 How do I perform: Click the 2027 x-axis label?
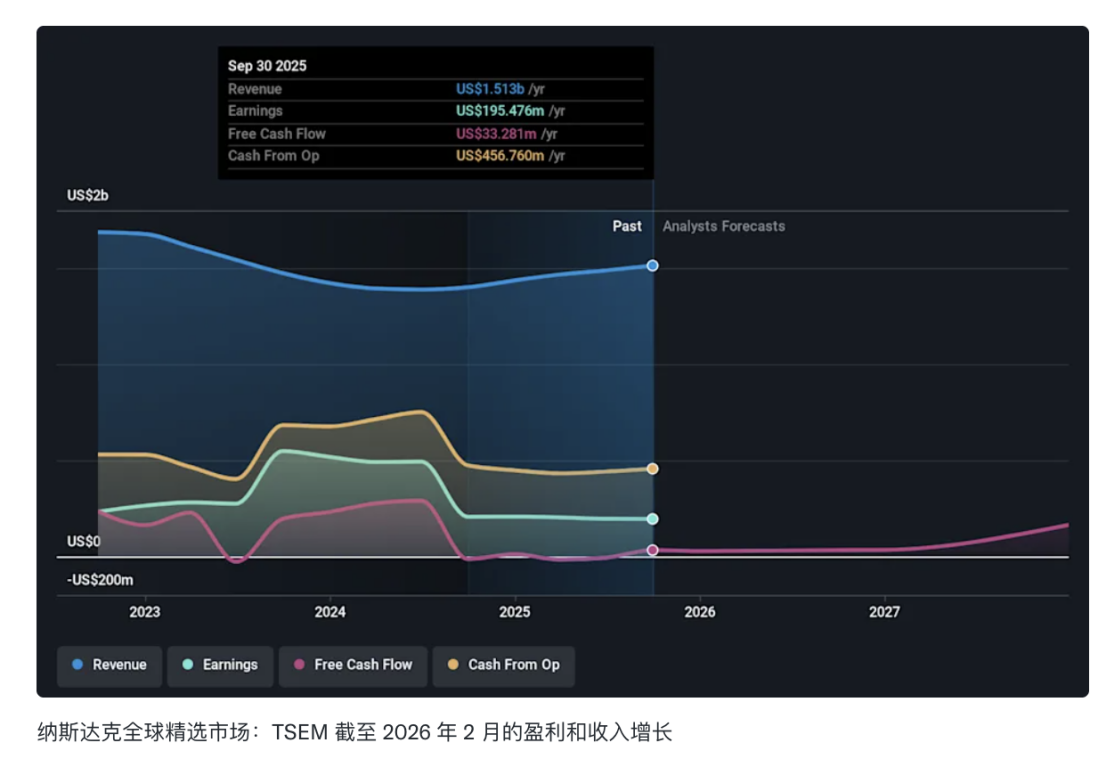pos(884,612)
